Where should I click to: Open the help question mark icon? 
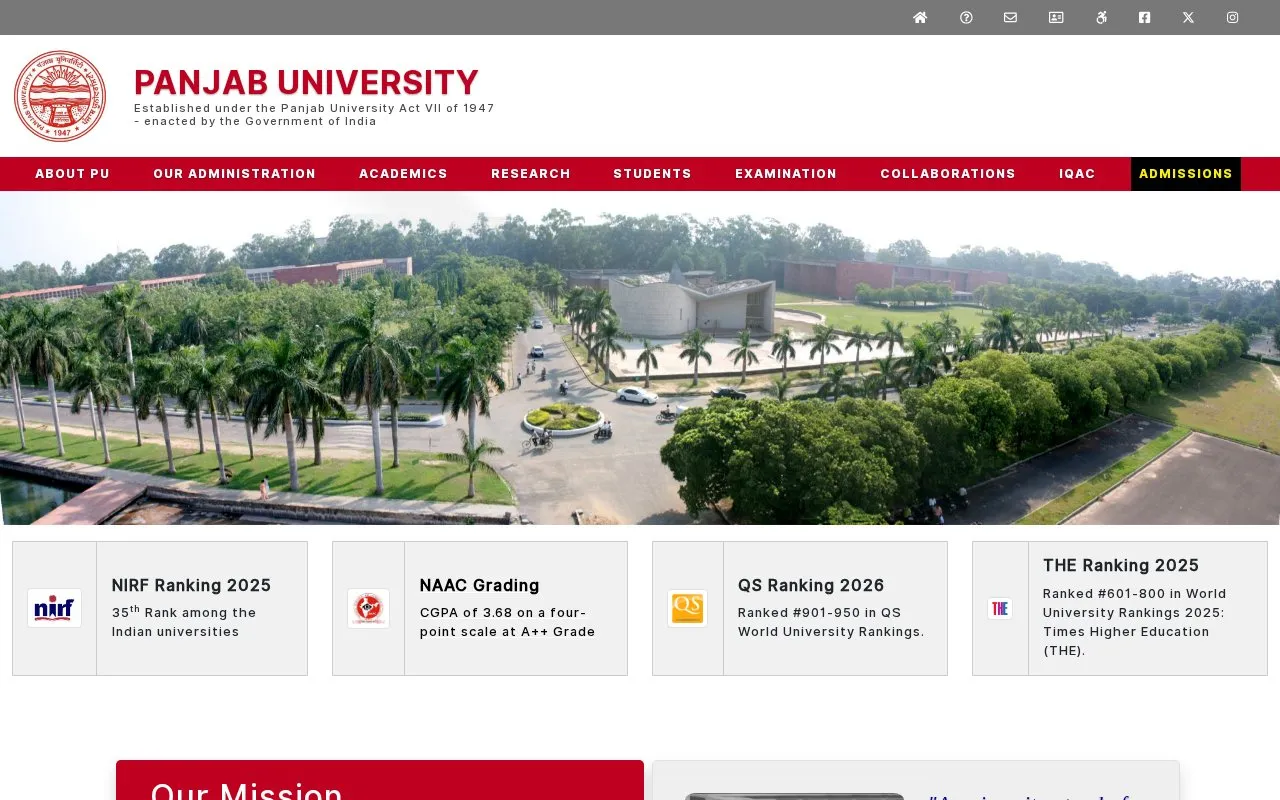[966, 17]
